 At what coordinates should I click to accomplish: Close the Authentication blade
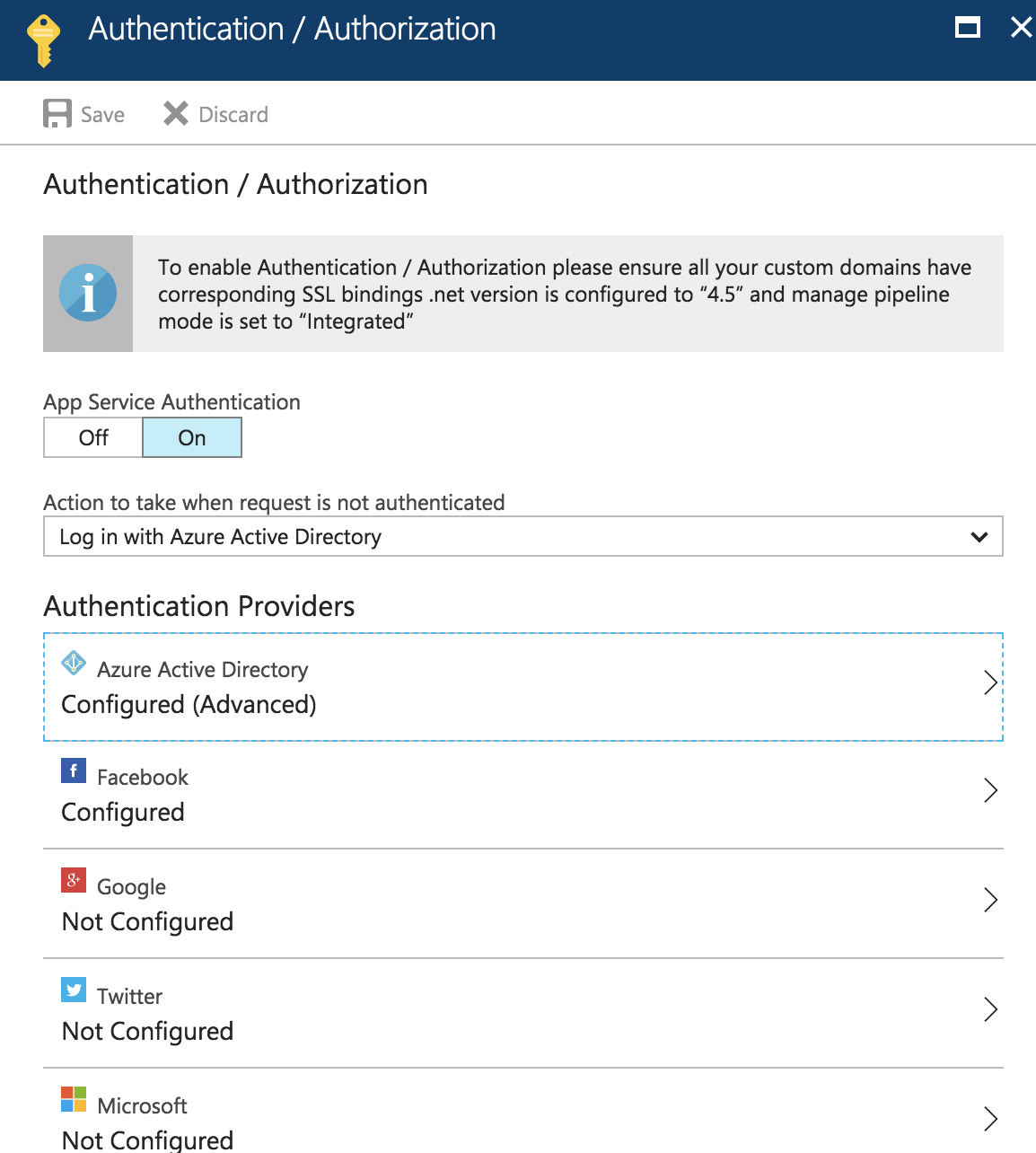click(x=1022, y=27)
